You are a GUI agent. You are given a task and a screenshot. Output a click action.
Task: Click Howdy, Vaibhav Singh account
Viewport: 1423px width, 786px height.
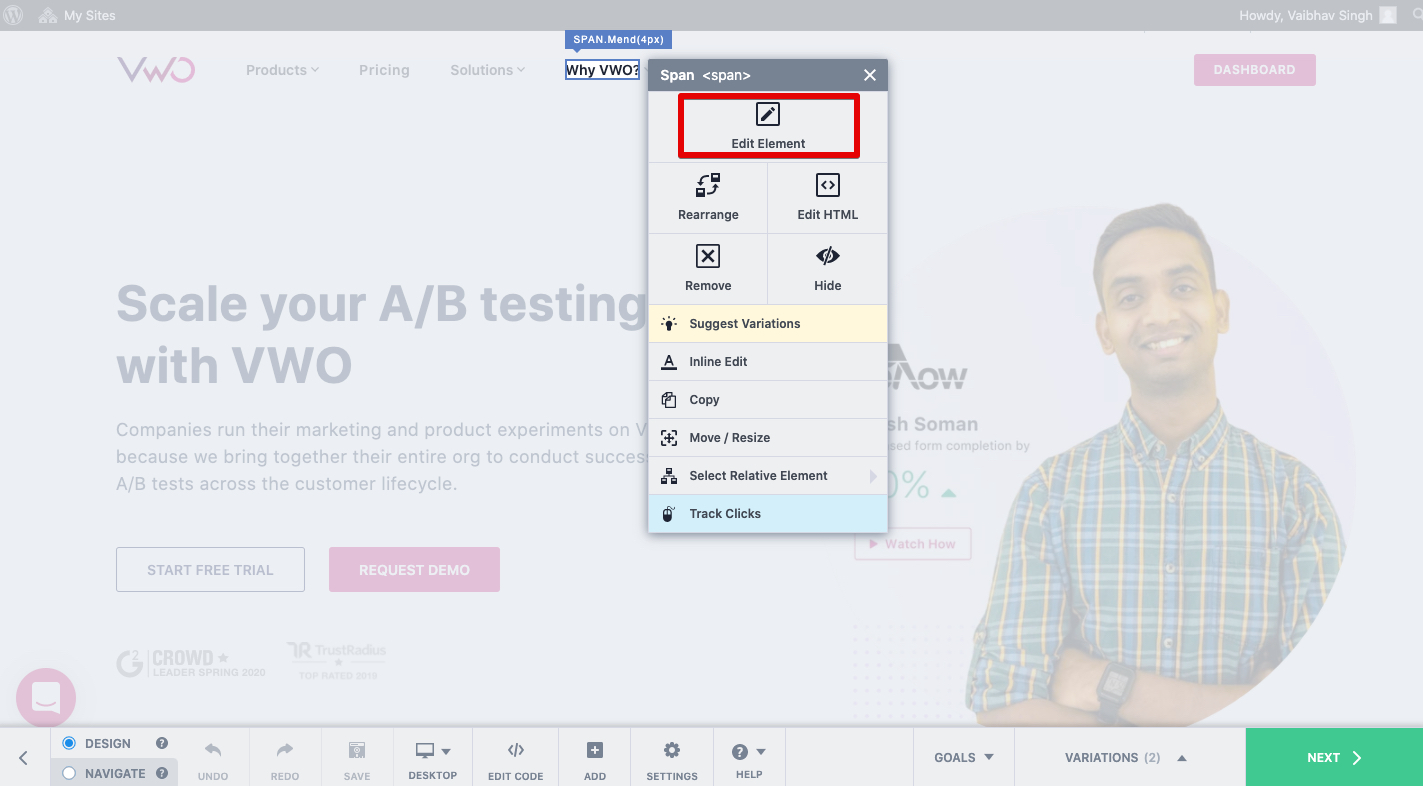1306,15
